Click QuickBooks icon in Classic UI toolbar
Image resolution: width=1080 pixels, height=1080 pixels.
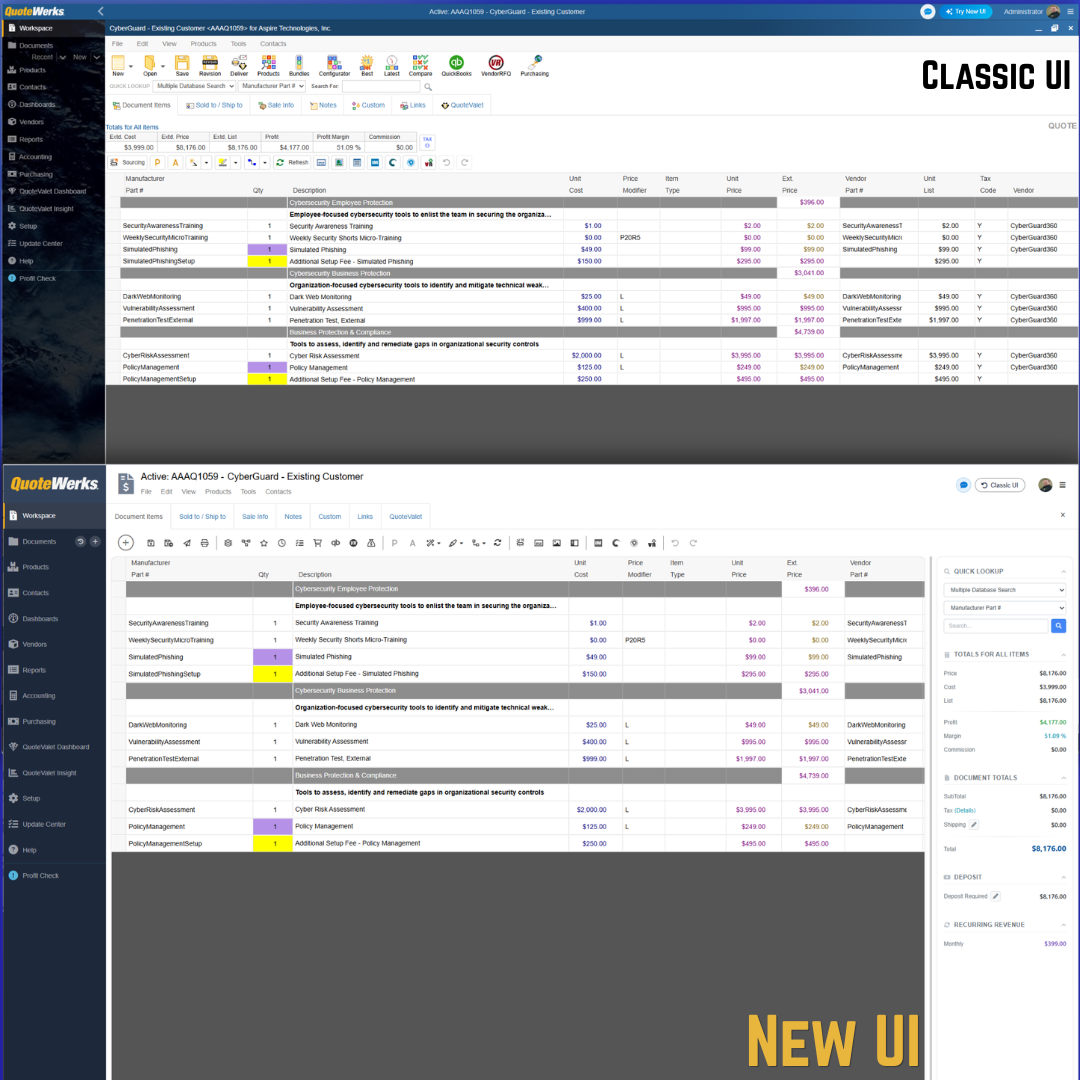pos(456,65)
